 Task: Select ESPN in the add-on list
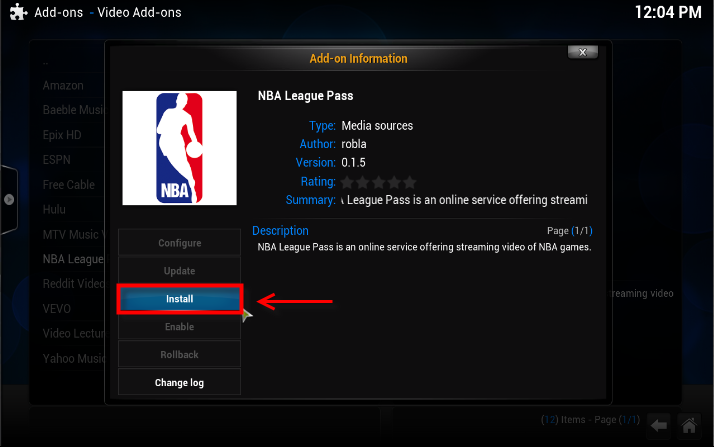56,160
